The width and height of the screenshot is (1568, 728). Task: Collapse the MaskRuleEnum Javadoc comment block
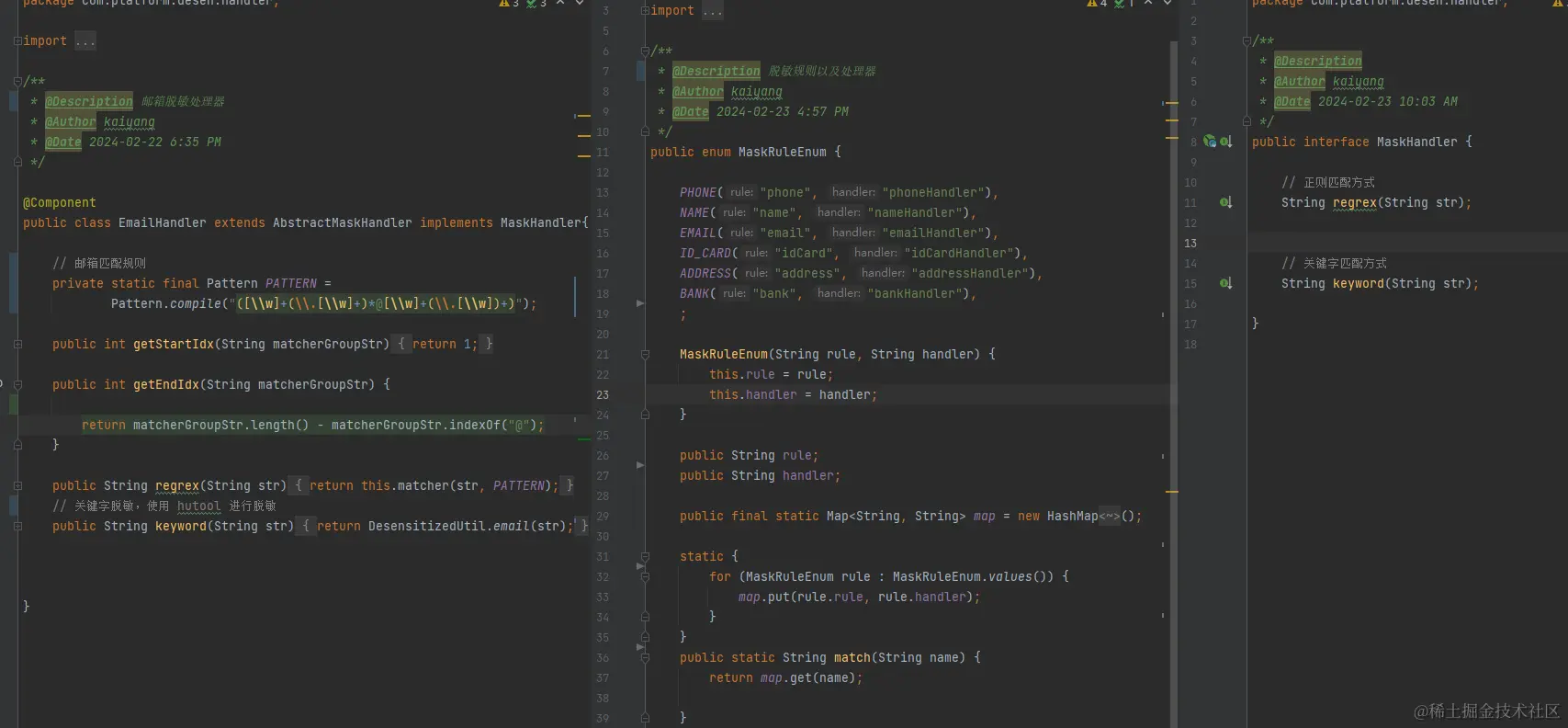click(645, 51)
